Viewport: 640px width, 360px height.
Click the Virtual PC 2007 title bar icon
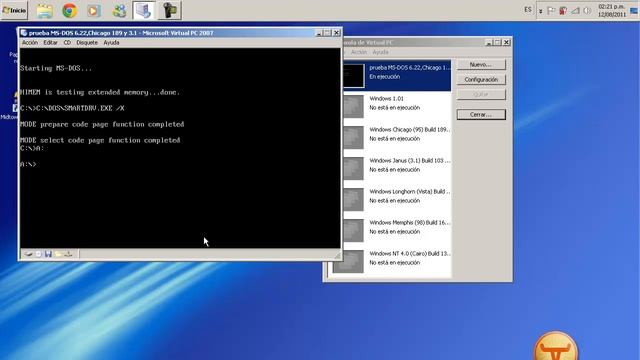[24, 33]
